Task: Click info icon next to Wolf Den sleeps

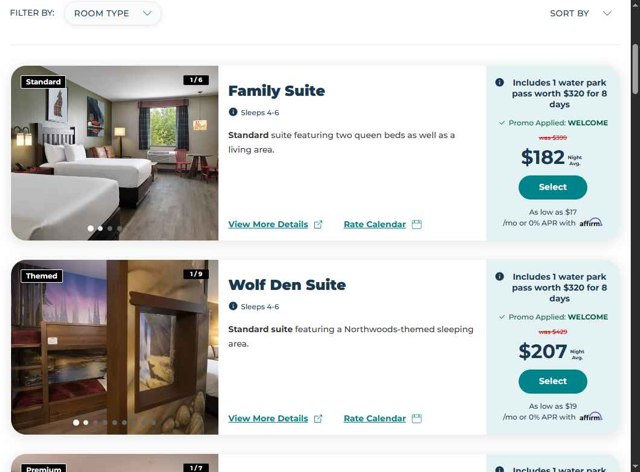Action: tap(233, 306)
